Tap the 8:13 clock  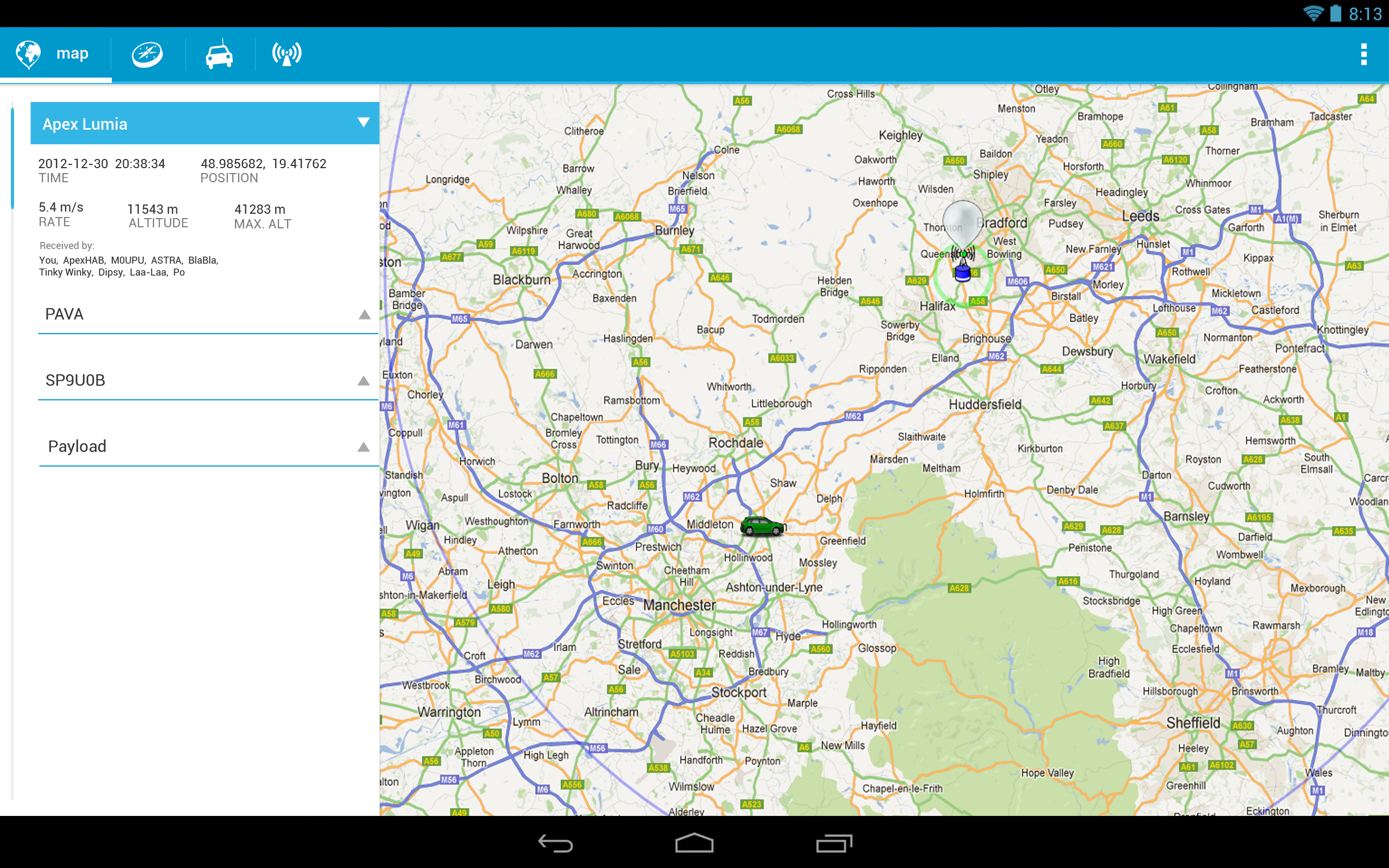tap(1366, 14)
